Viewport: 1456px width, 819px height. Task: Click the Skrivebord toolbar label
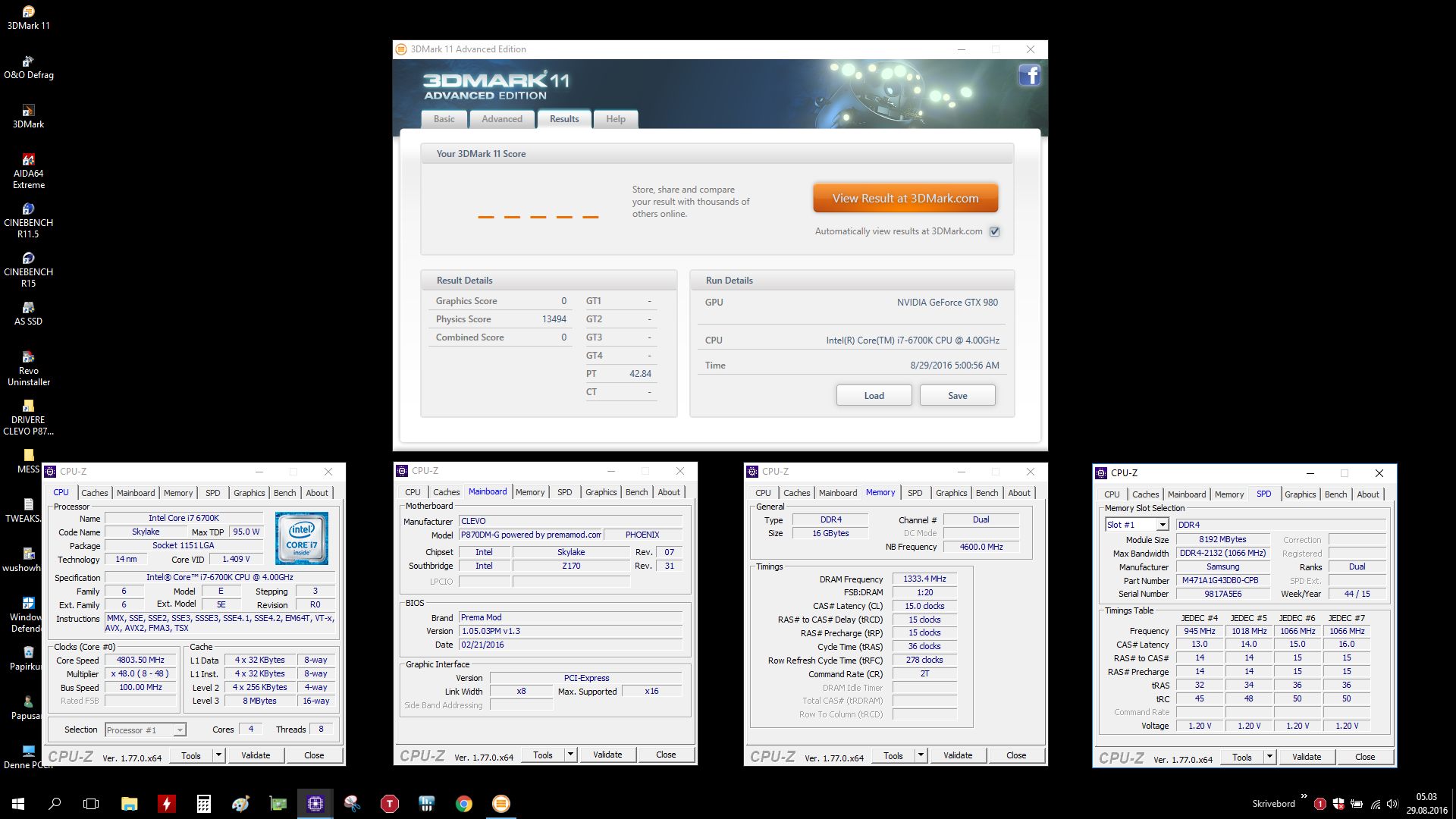(1273, 804)
